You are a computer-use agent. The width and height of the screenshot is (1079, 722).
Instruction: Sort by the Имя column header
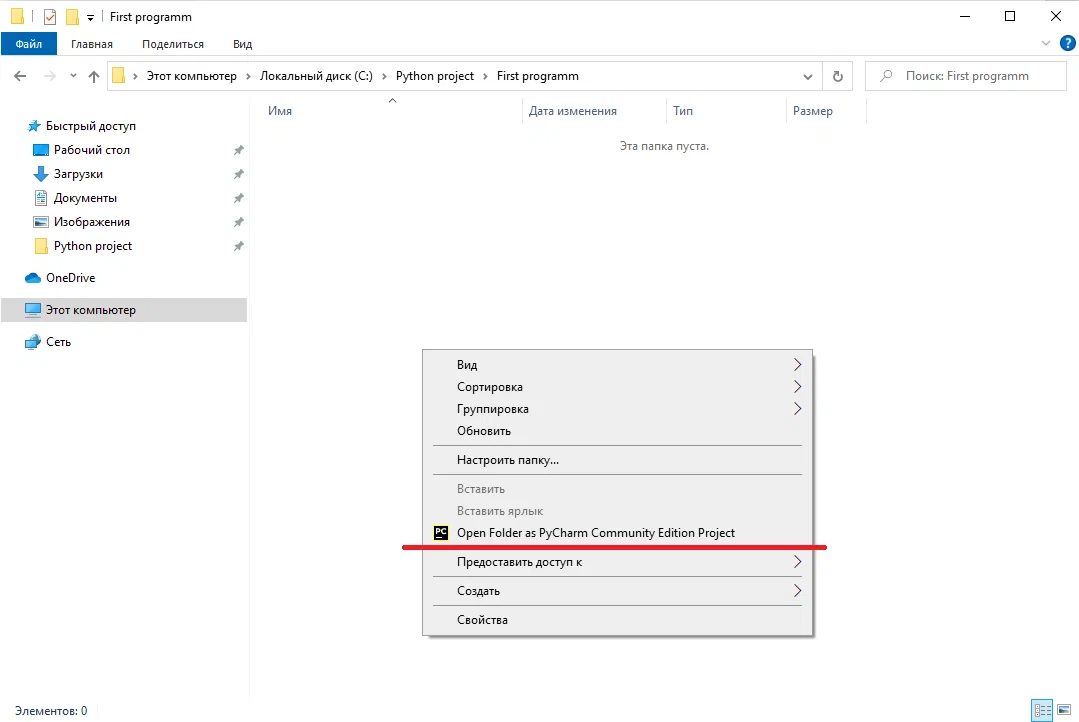[x=280, y=111]
